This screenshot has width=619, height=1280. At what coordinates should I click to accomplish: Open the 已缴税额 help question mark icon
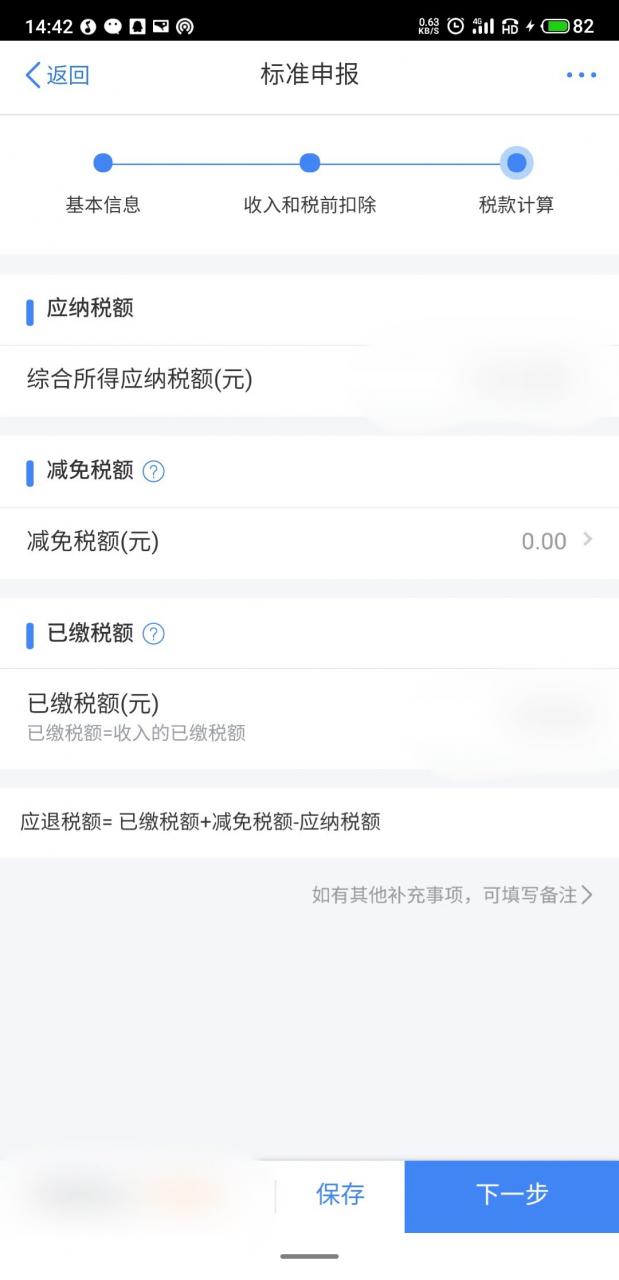click(153, 633)
